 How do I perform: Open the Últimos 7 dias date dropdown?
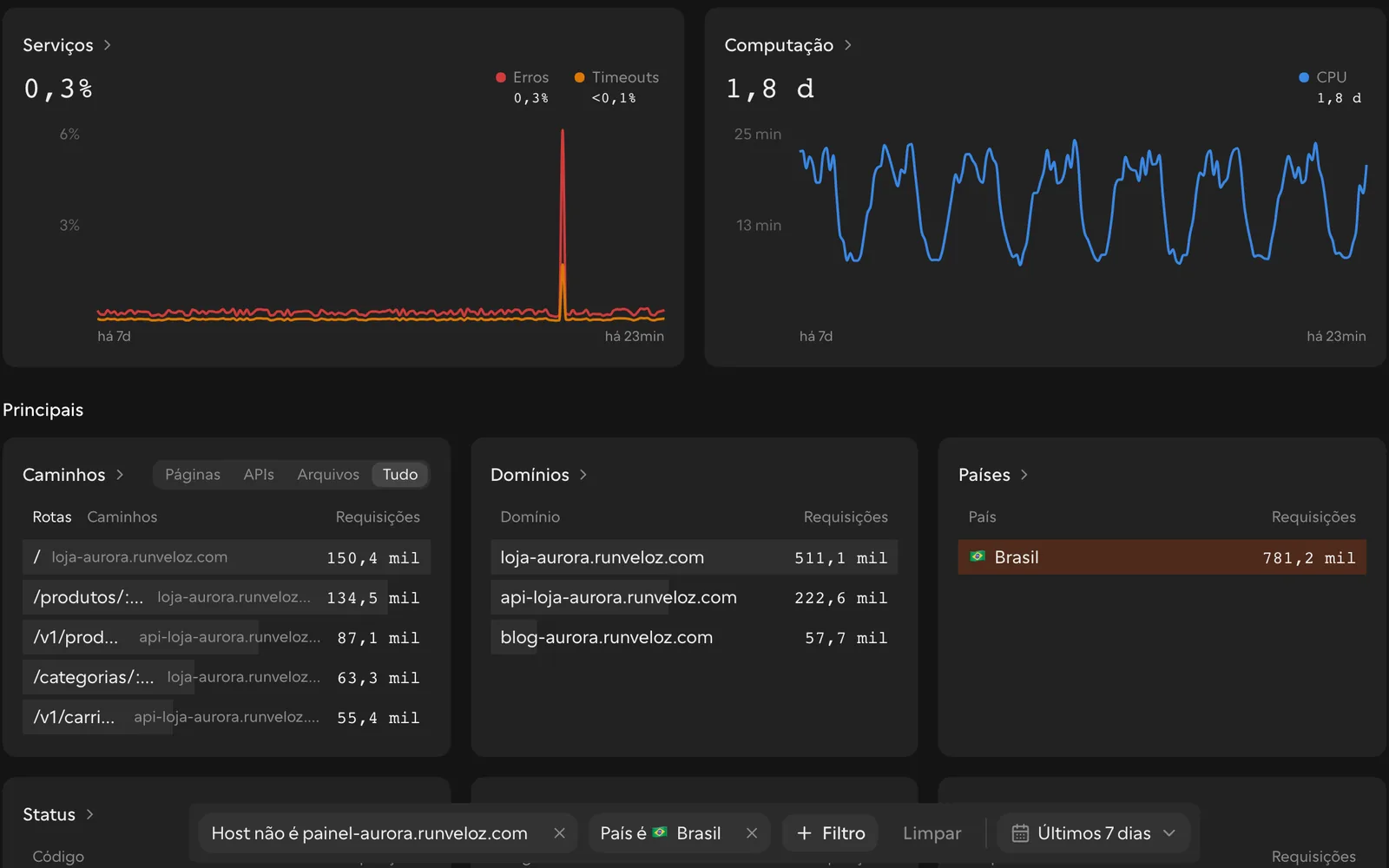(x=1094, y=833)
